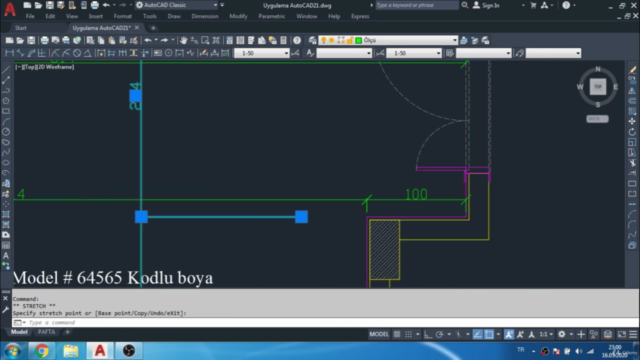Select the Multiline Text tool
Viewport: 640px width, 360px height.
point(6,256)
